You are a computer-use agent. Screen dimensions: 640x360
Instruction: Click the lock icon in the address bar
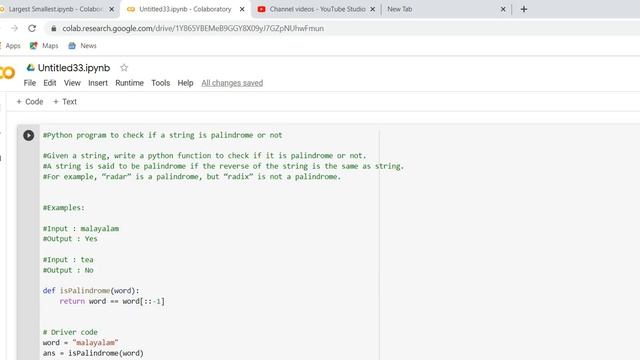pos(53,28)
